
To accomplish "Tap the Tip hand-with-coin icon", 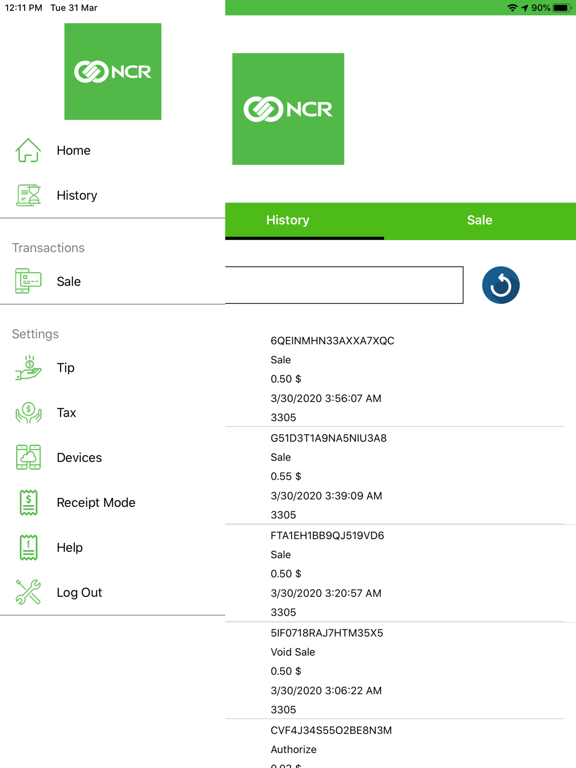I will pos(28,368).
